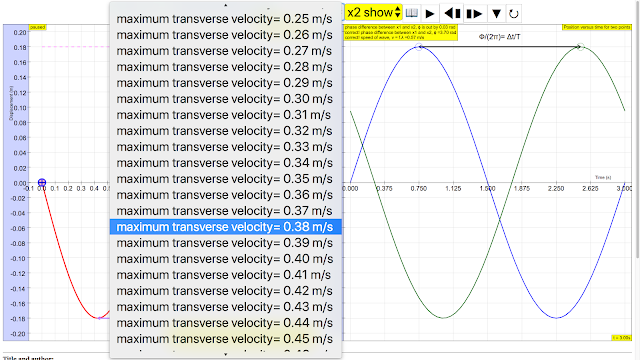Viewport: 640px width, 360px height.
Task: Click the blue wave source marker at origin
Action: point(42,182)
